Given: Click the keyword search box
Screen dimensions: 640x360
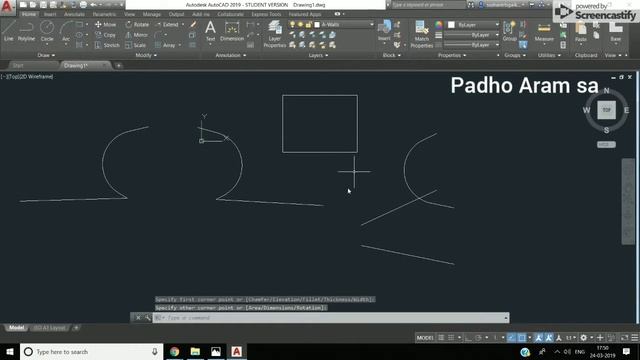Looking at the screenshot, I should pyautogui.click(x=428, y=5).
